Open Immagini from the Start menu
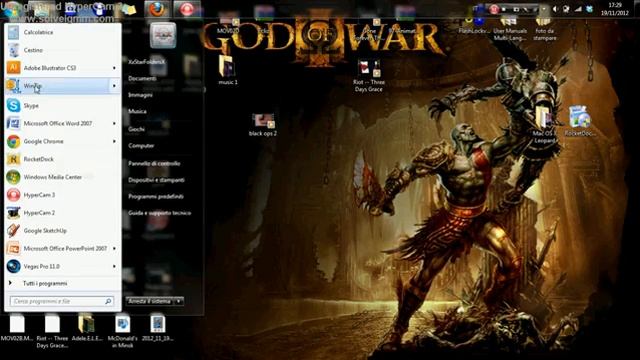The height and width of the screenshot is (360, 640). 140,95
